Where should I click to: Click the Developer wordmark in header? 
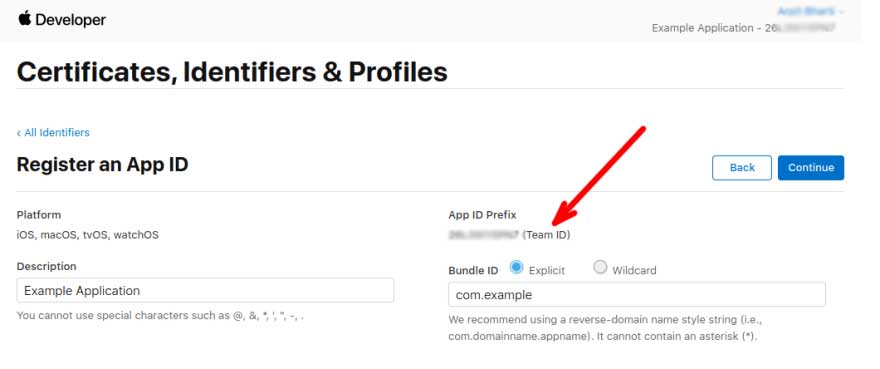pyautogui.click(x=71, y=20)
